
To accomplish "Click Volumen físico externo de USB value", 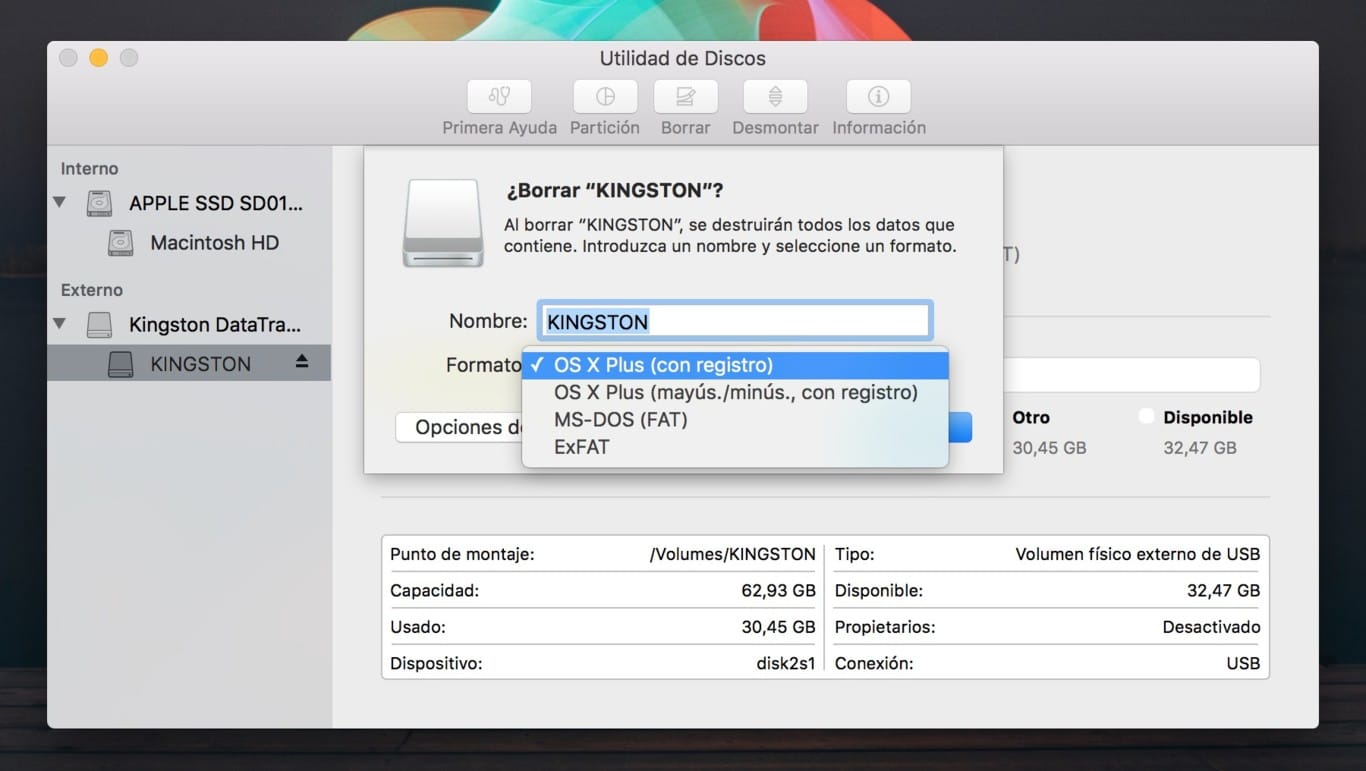I will pyautogui.click(x=1137, y=554).
